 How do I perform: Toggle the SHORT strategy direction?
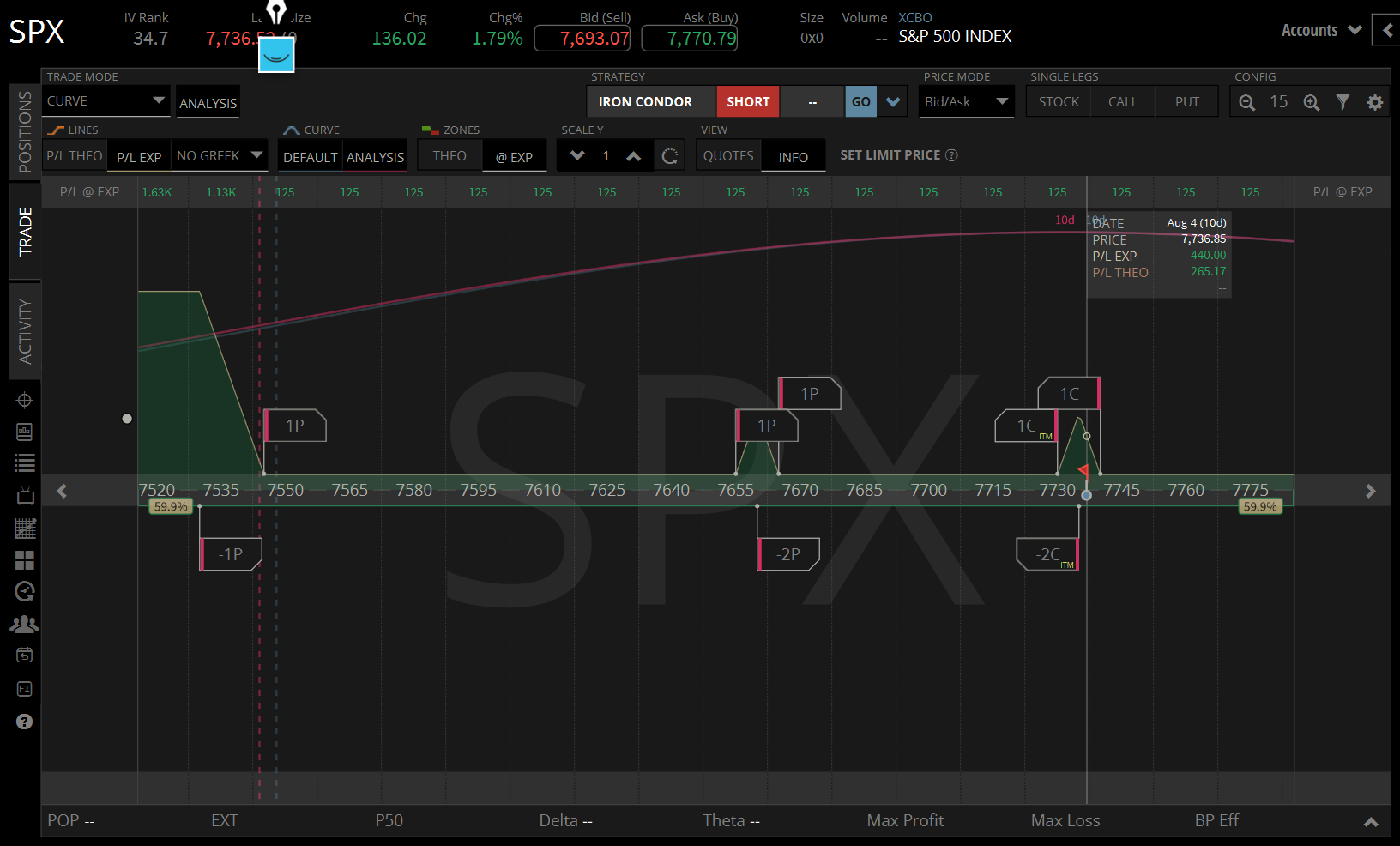point(748,101)
